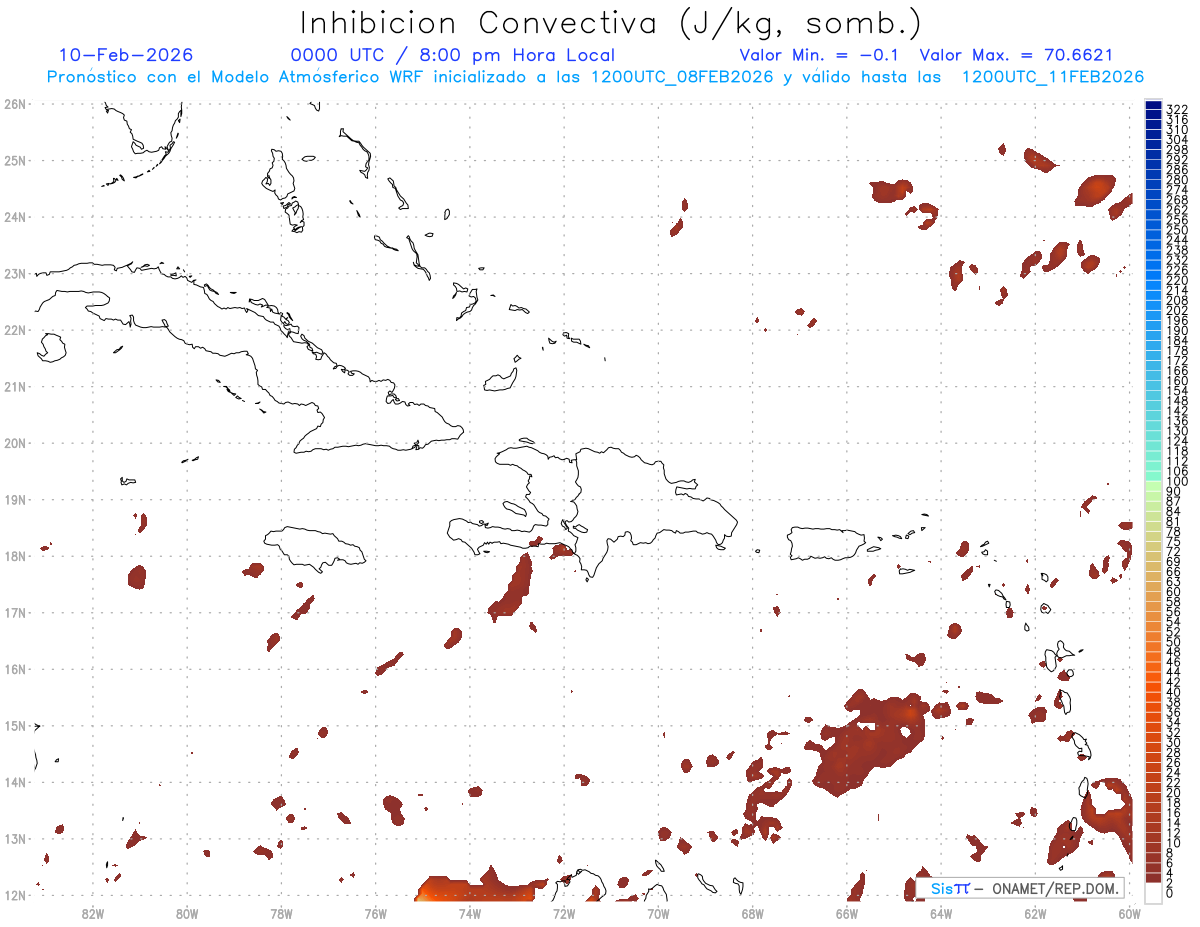
Task: Click the 64W longitude label
Action: [x=941, y=912]
